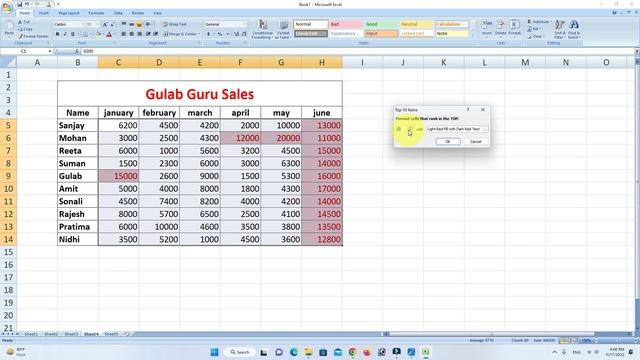The height and width of the screenshot is (360, 640).
Task: Open File Explorer from taskbar
Action: 308,352
